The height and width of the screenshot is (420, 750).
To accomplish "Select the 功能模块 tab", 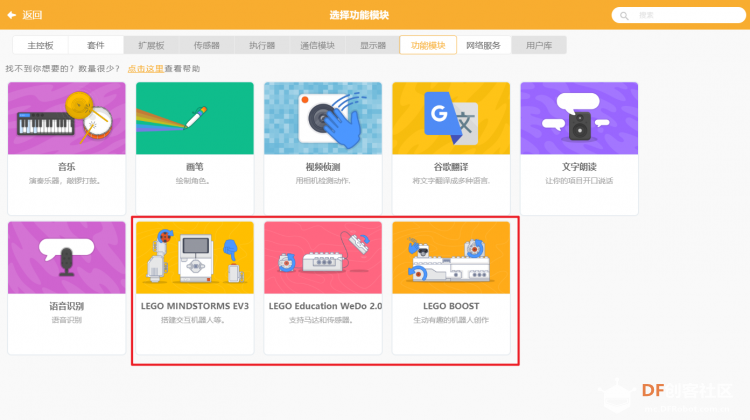I will [428, 45].
